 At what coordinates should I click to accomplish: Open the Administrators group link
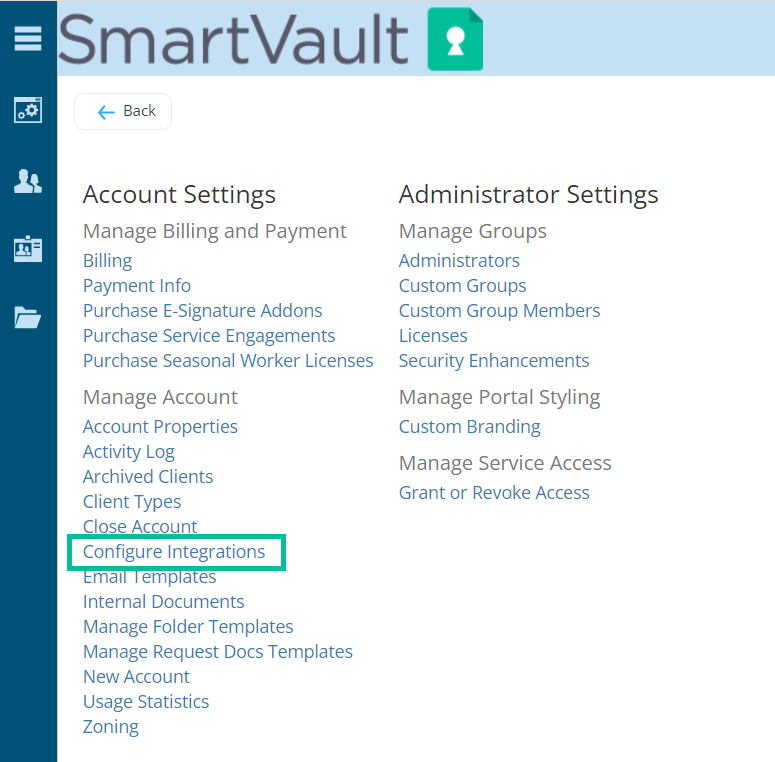(459, 261)
